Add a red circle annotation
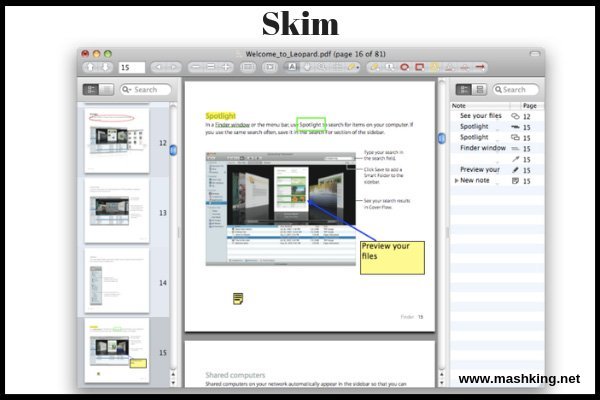The height and width of the screenshot is (400, 600). click(x=404, y=67)
